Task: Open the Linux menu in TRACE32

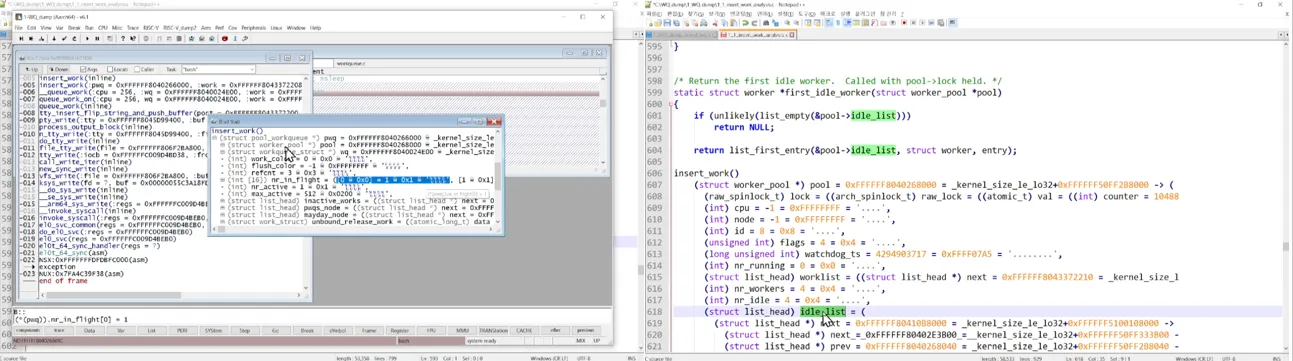Action: pos(276,28)
